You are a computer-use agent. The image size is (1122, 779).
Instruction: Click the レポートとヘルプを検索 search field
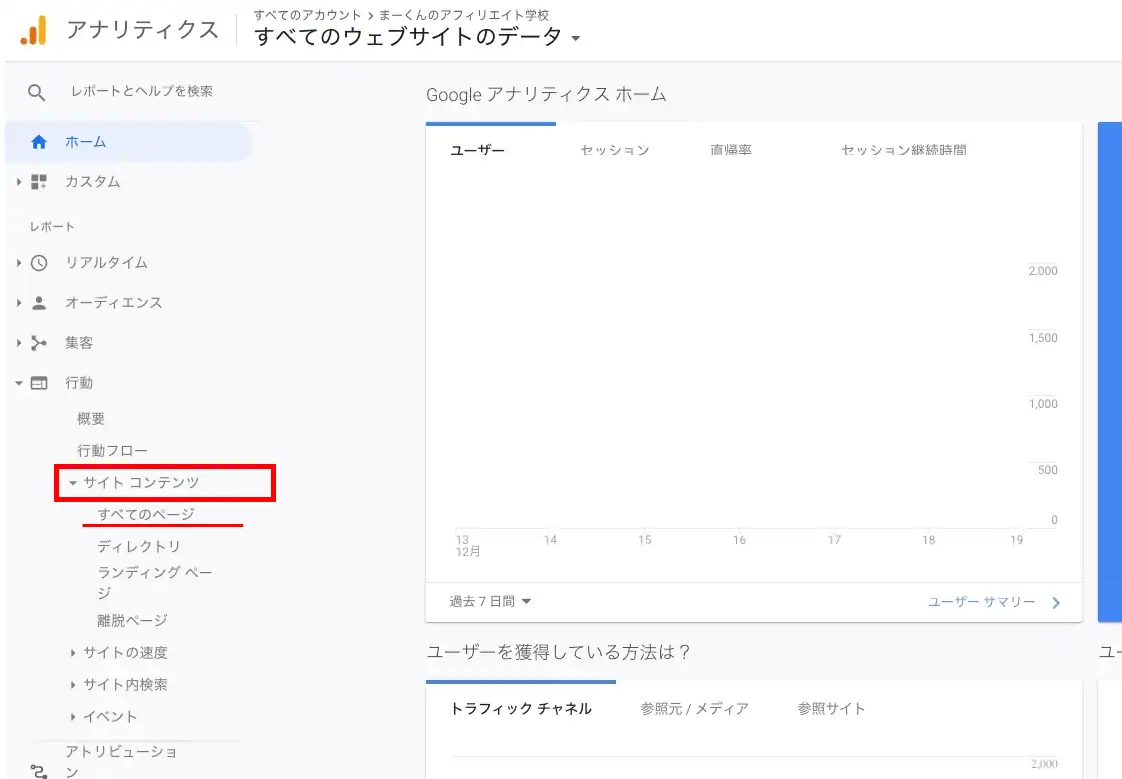tap(142, 92)
